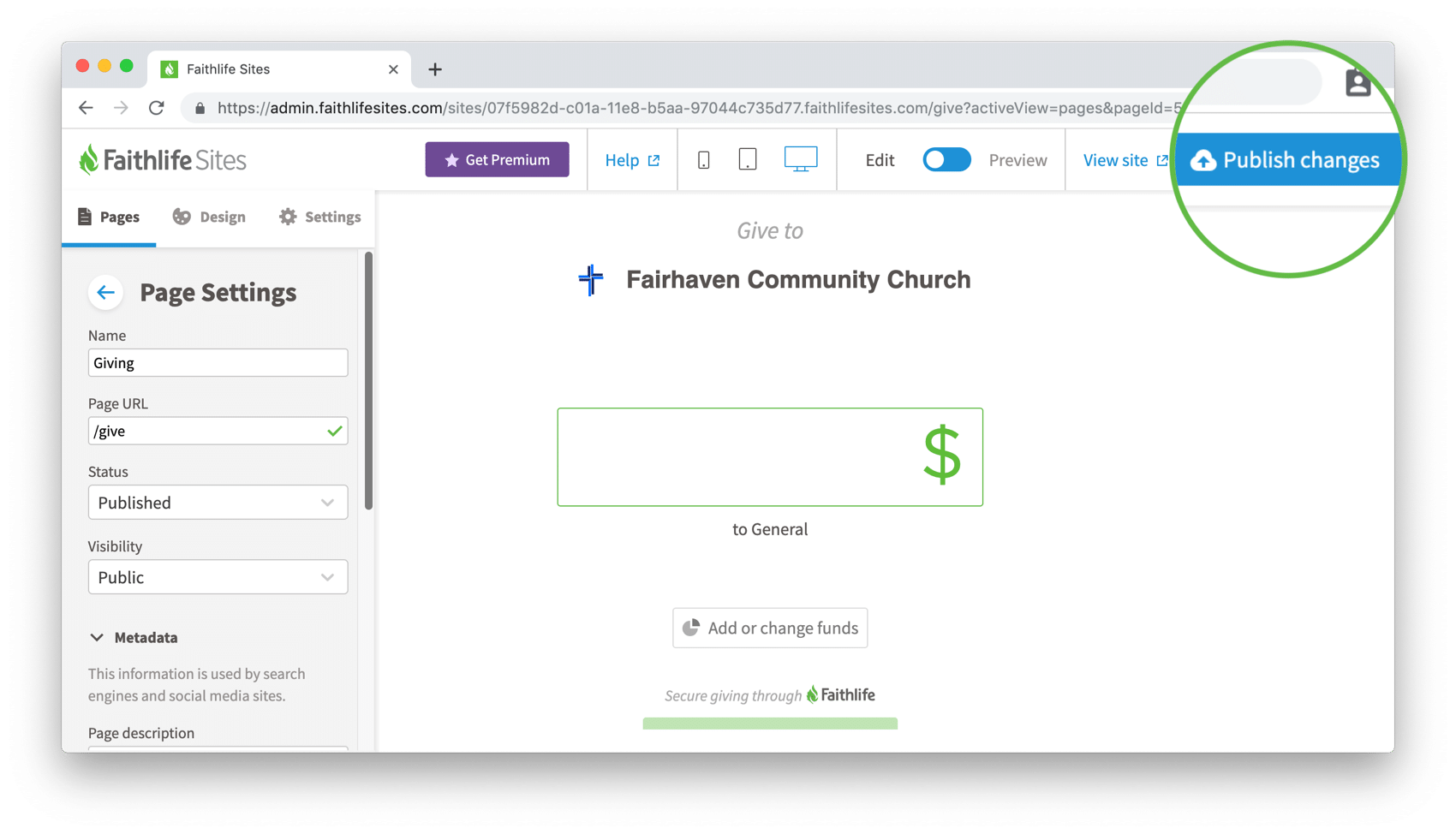Open the Status dropdown showing Published
The image size is (1456, 834).
point(218,503)
